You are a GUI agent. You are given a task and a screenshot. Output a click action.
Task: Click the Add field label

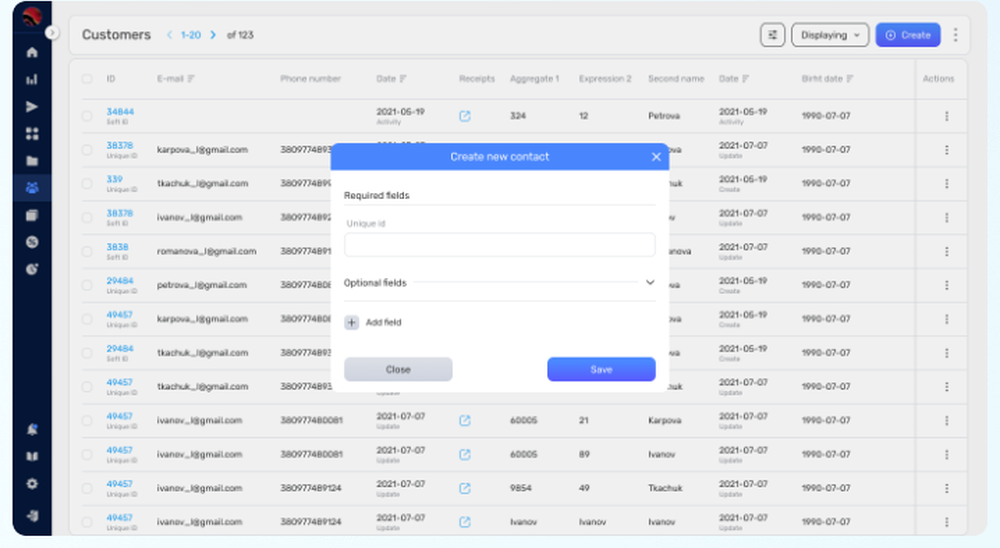pyautogui.click(x=383, y=322)
